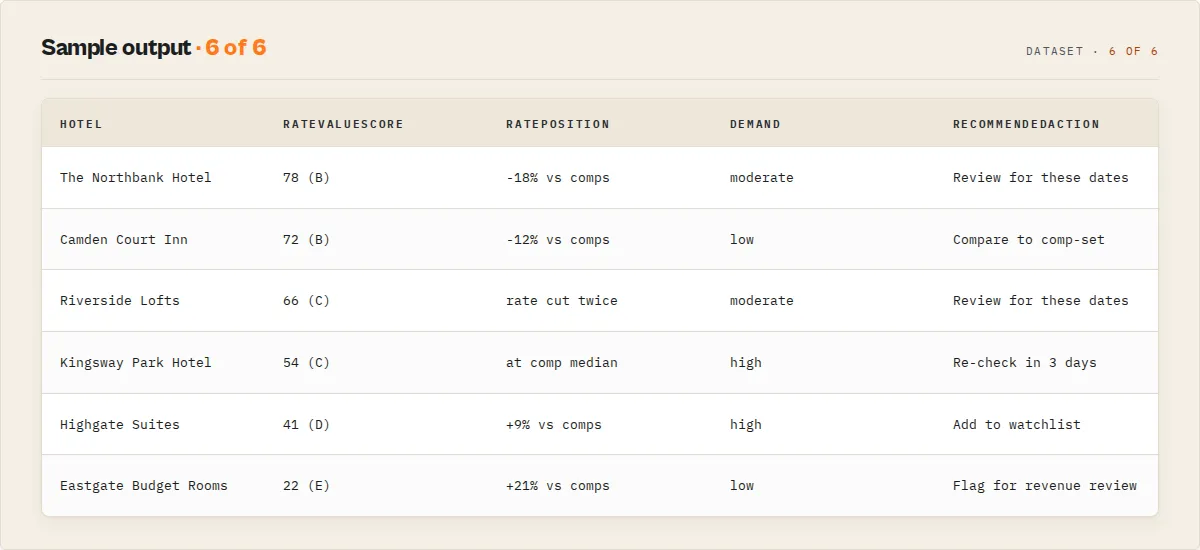Screen dimensions: 1200x550
Task: Click Kingsway Park Hotel's high demand cell
Action: [x=746, y=363]
